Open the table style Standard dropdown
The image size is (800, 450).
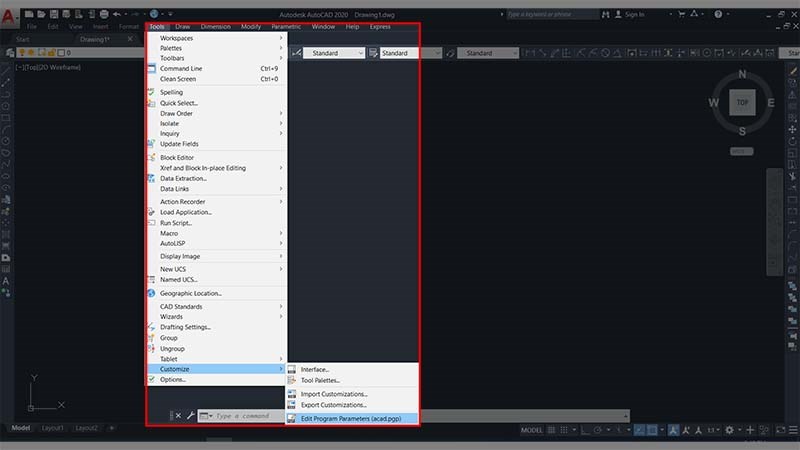[488, 53]
